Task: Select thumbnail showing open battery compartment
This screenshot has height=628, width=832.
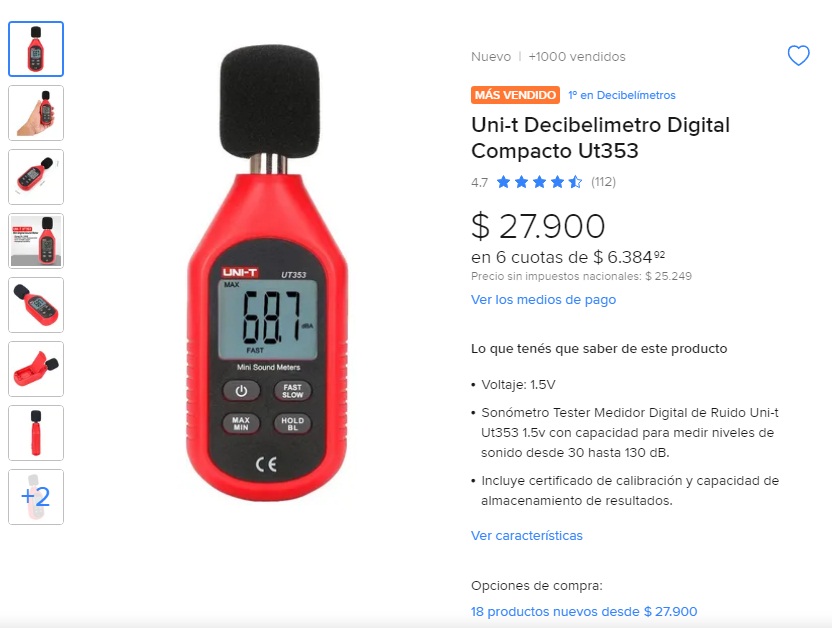Action: click(x=36, y=369)
